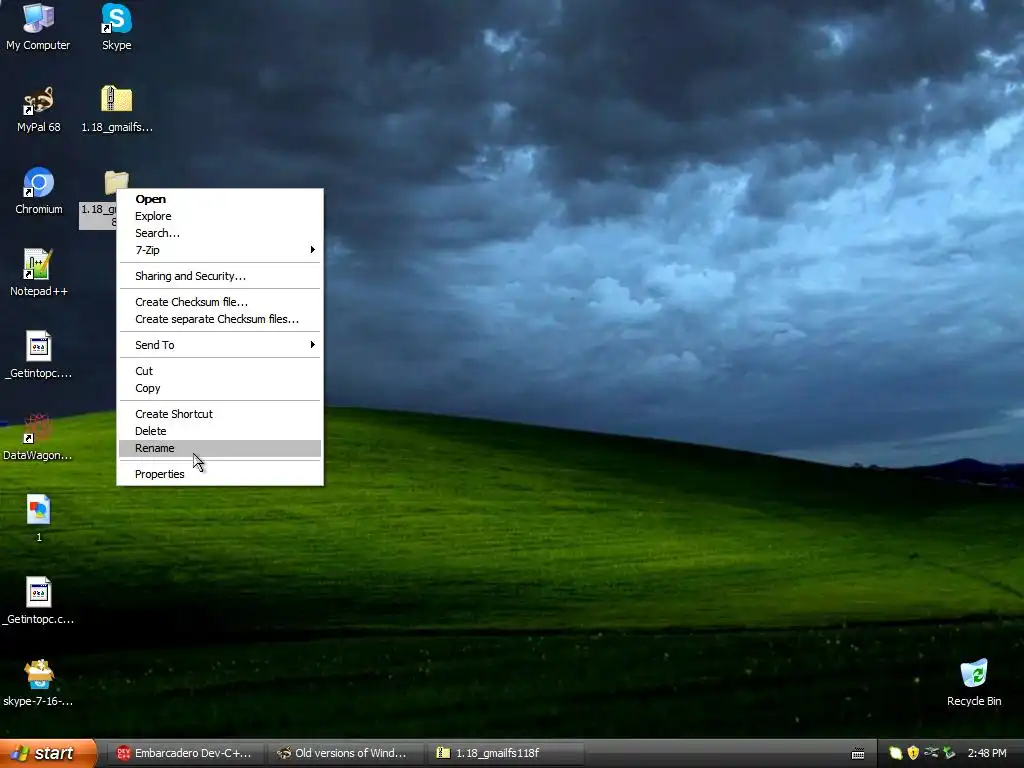Choose Cut in the context menu
This screenshot has width=1024, height=768.
pyautogui.click(x=219, y=371)
